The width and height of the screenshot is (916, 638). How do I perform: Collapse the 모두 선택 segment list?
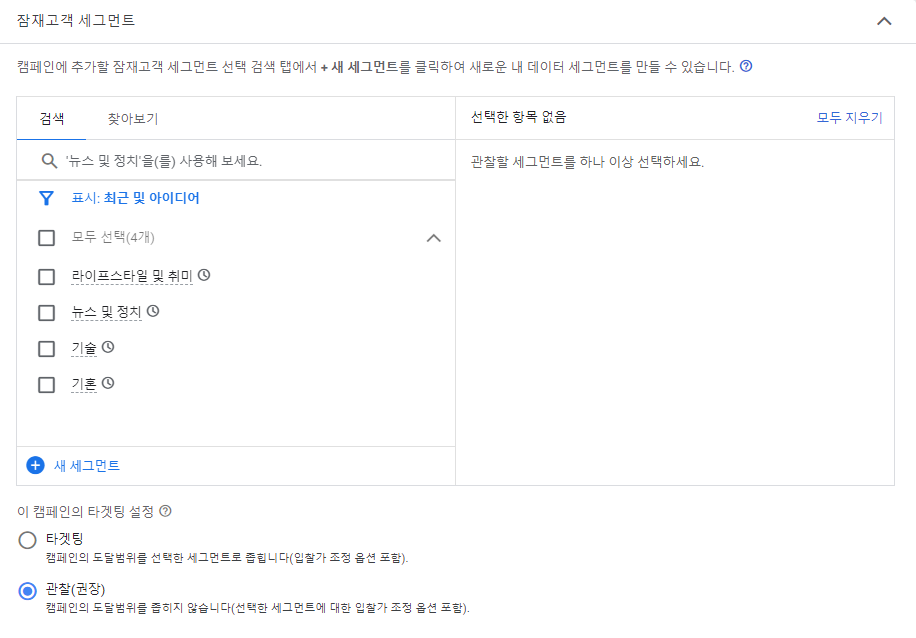(x=433, y=238)
